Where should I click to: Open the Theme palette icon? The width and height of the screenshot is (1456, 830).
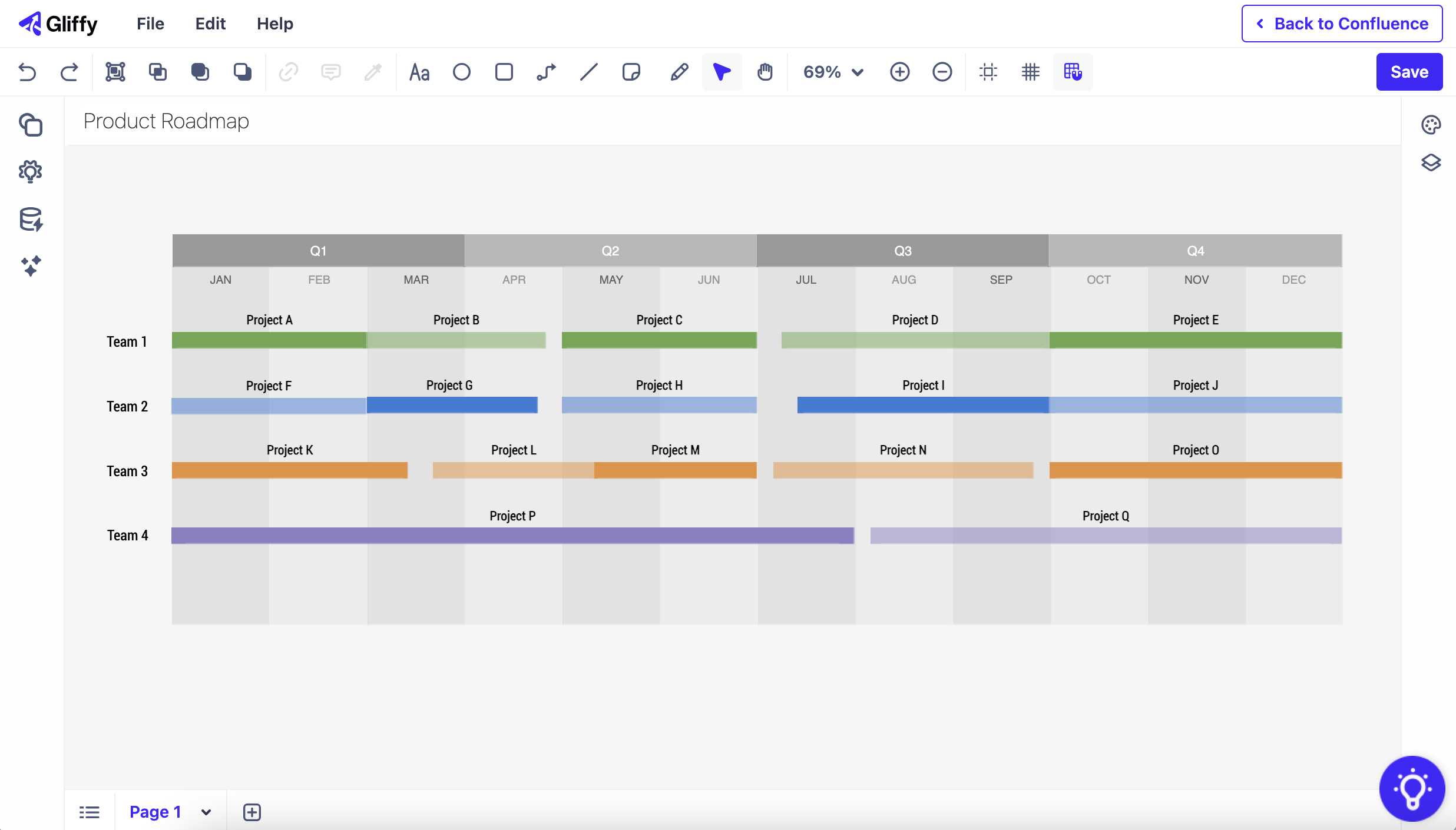(1431, 125)
